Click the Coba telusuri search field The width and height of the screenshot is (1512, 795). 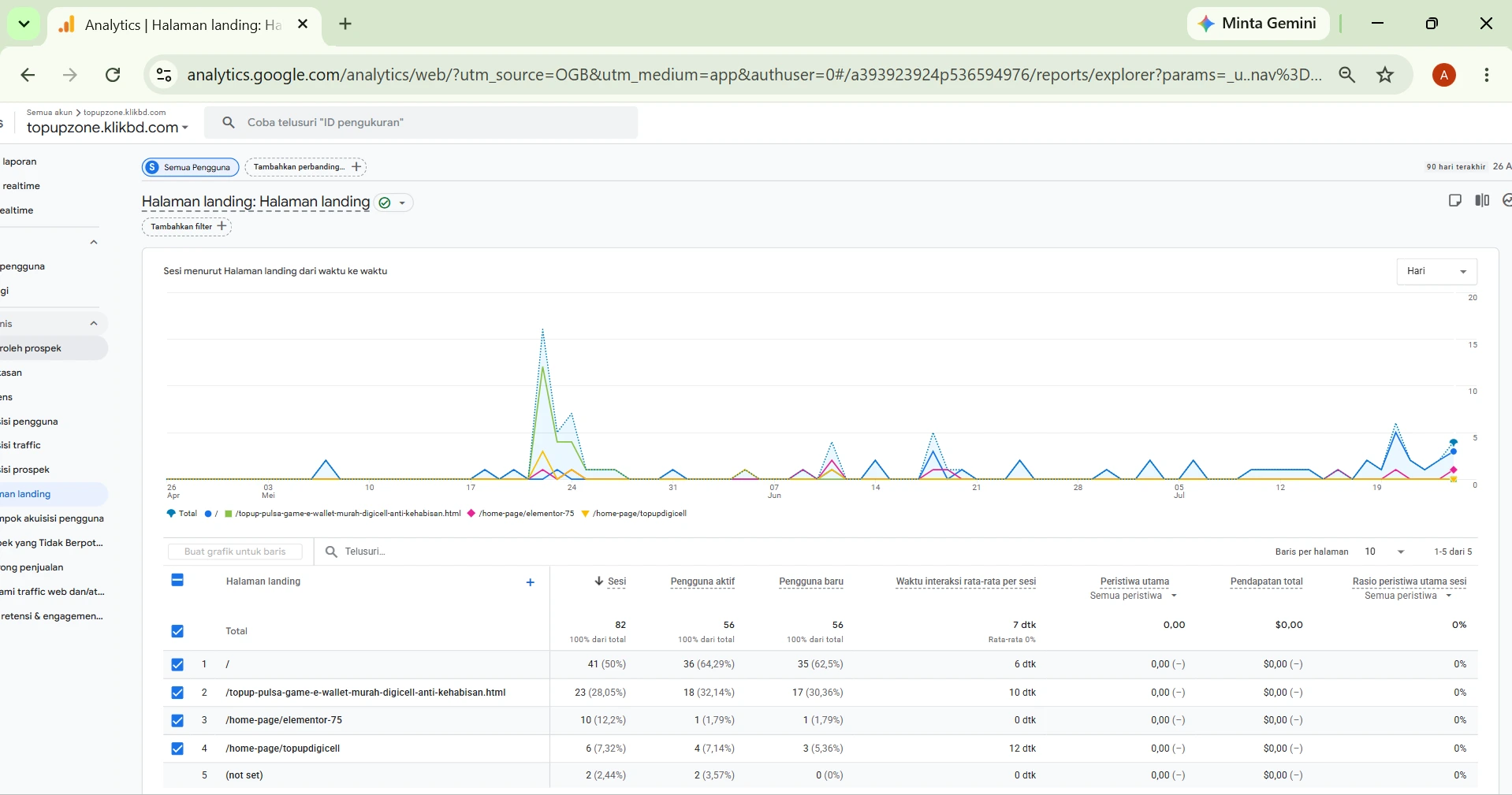point(421,123)
